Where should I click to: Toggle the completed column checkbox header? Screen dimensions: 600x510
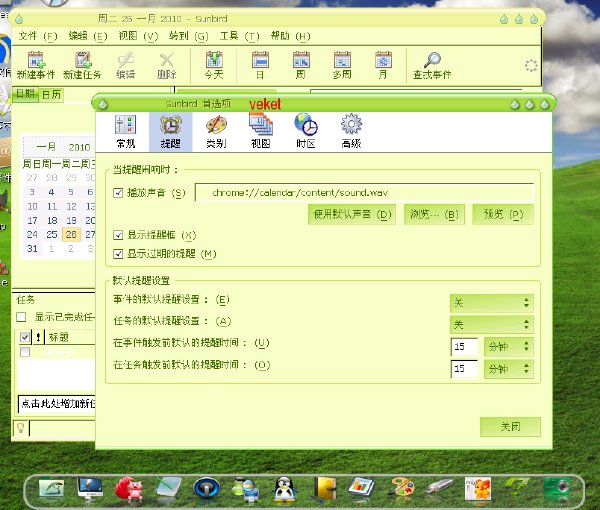24,337
